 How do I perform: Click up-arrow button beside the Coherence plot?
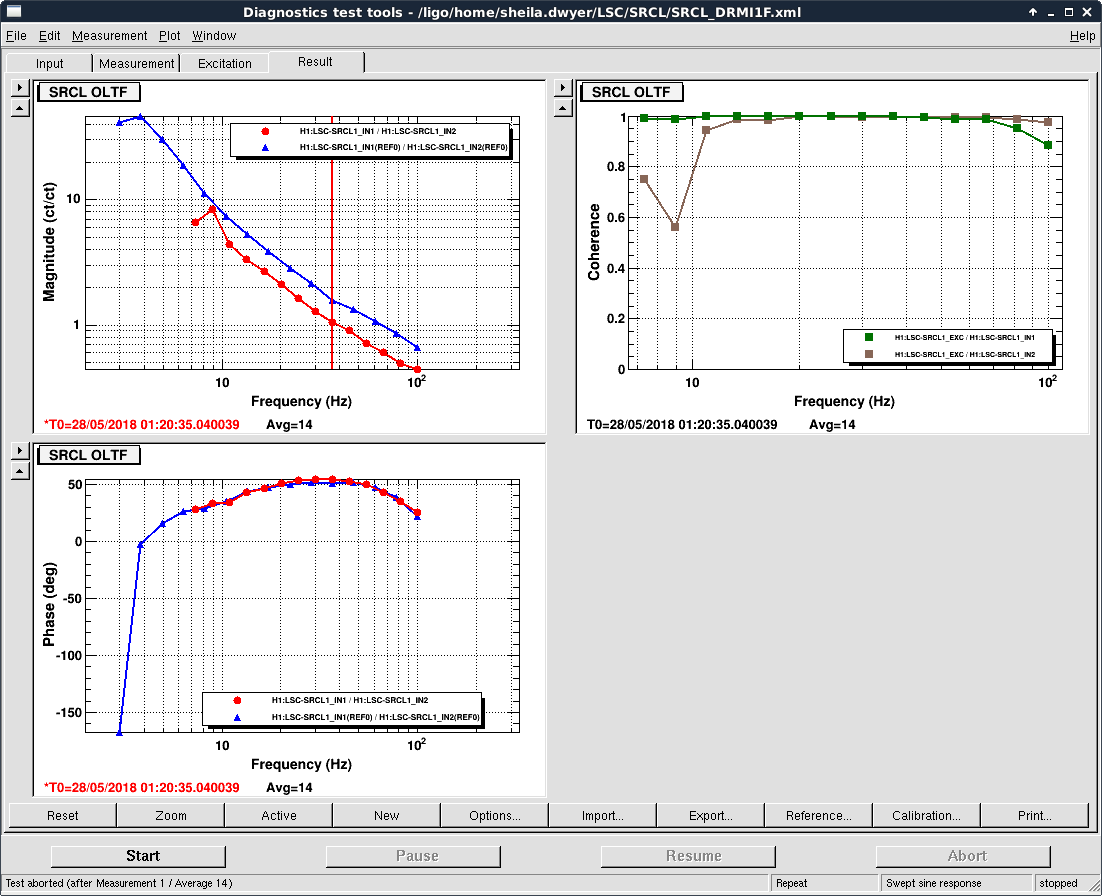click(x=562, y=108)
